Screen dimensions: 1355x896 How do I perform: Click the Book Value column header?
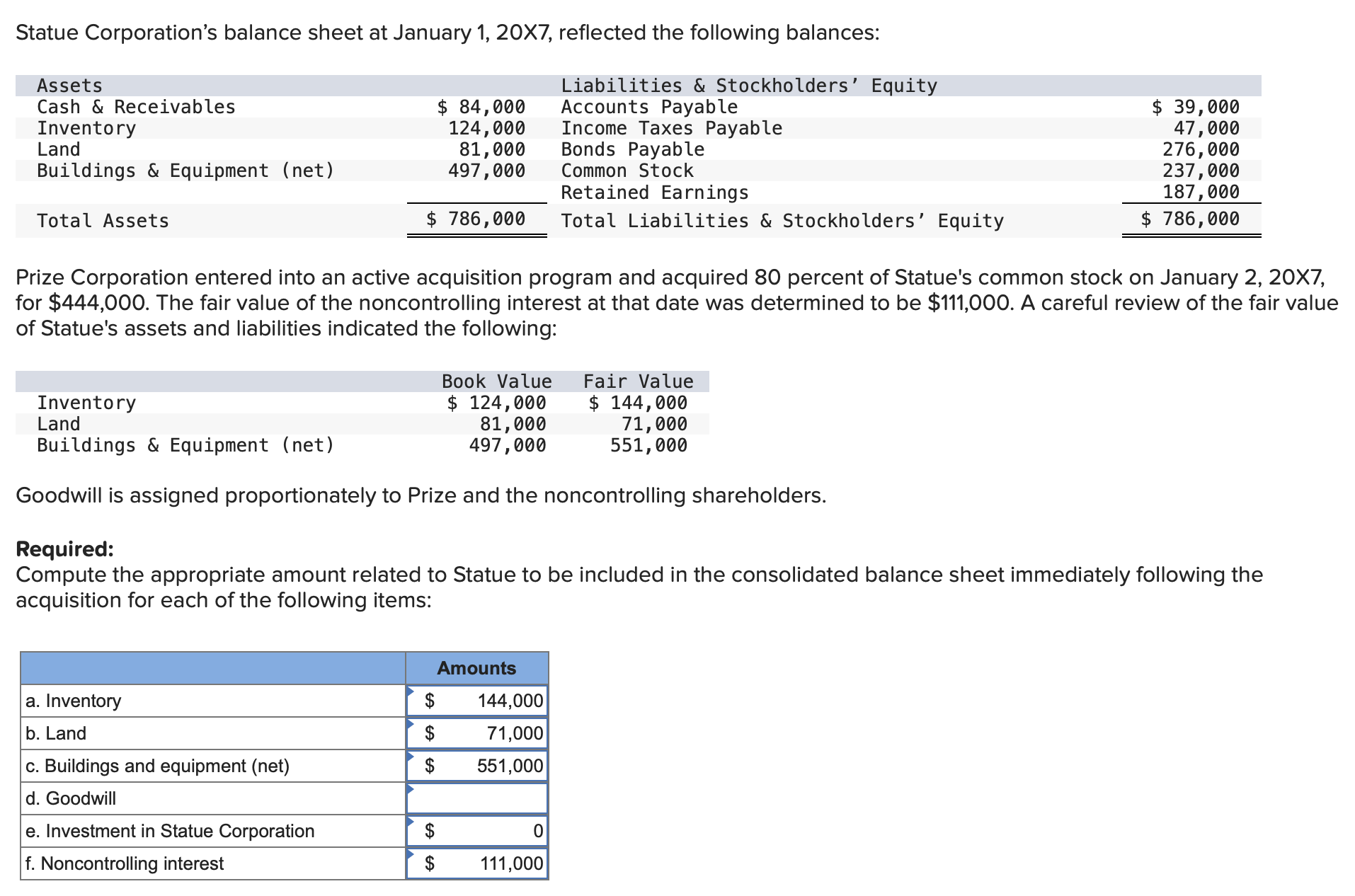(x=496, y=381)
